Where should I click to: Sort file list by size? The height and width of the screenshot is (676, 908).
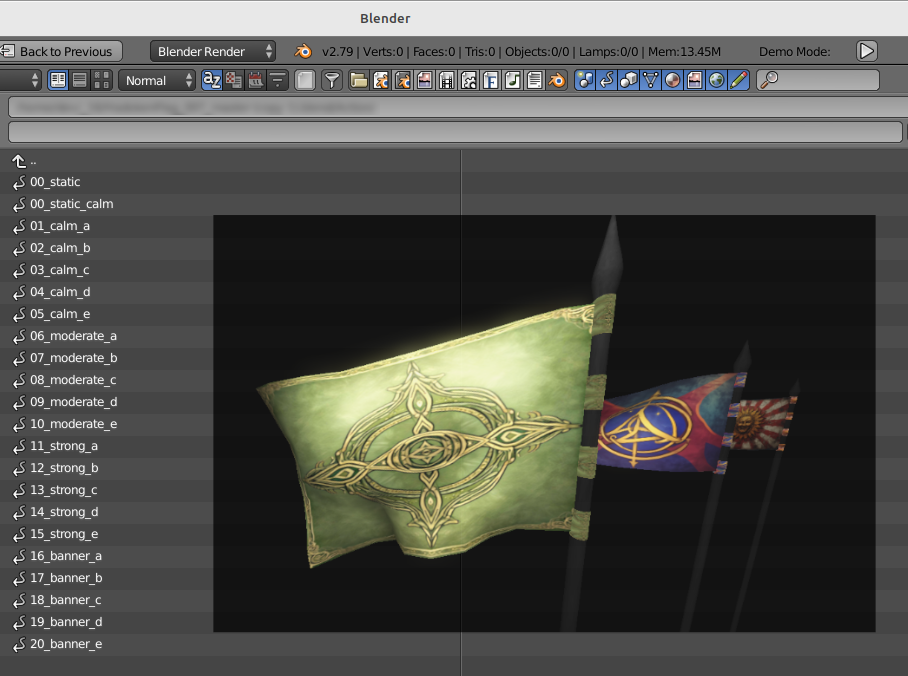pyautogui.click(x=277, y=80)
